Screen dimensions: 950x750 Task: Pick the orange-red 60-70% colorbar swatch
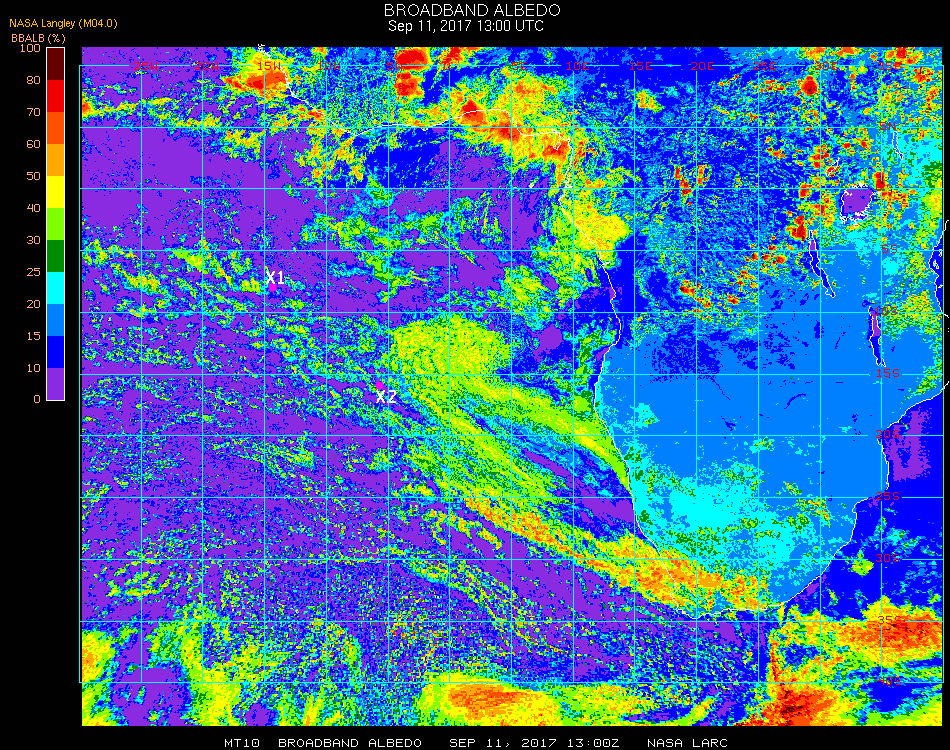click(x=56, y=128)
